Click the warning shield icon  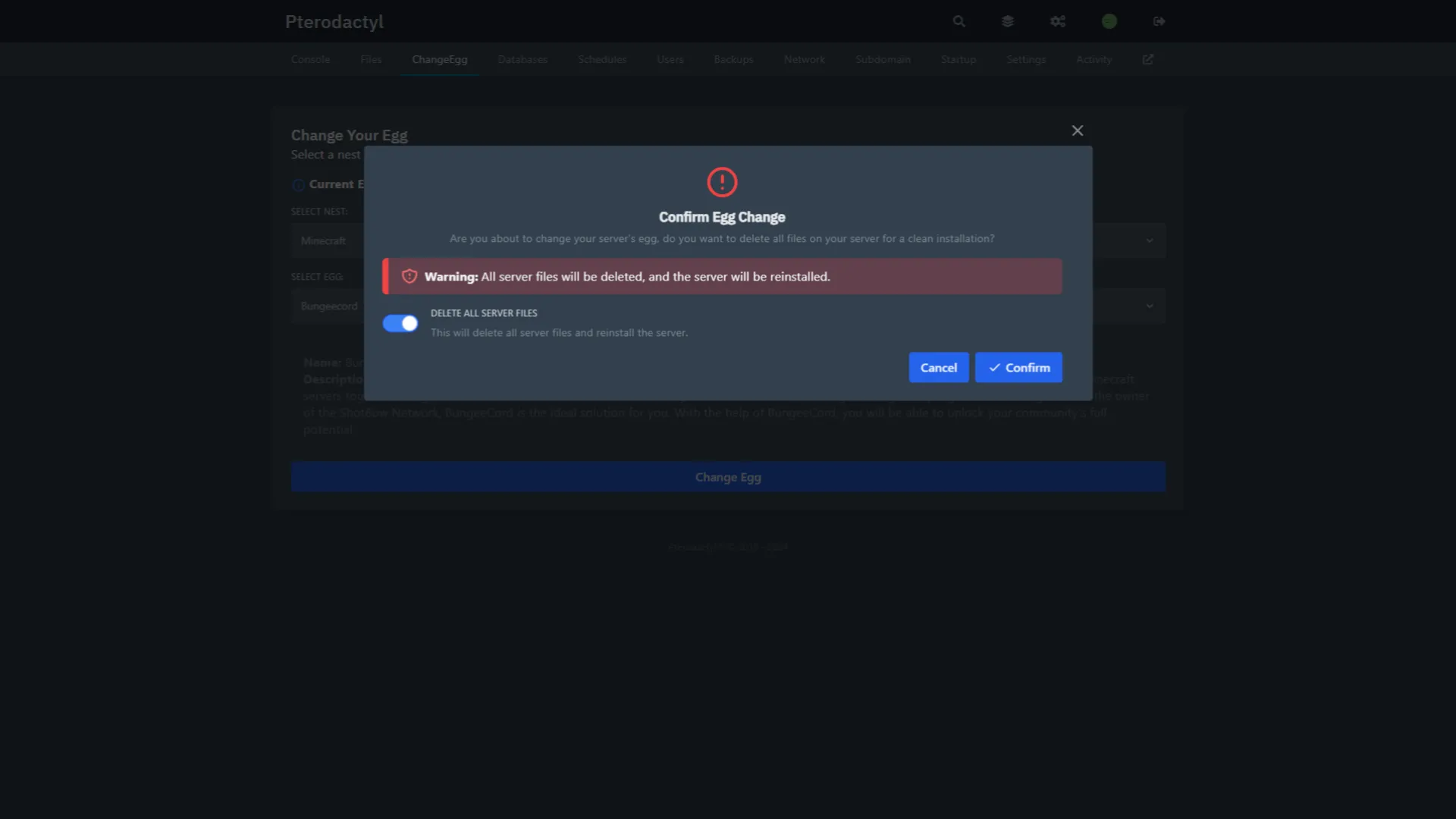(x=409, y=277)
